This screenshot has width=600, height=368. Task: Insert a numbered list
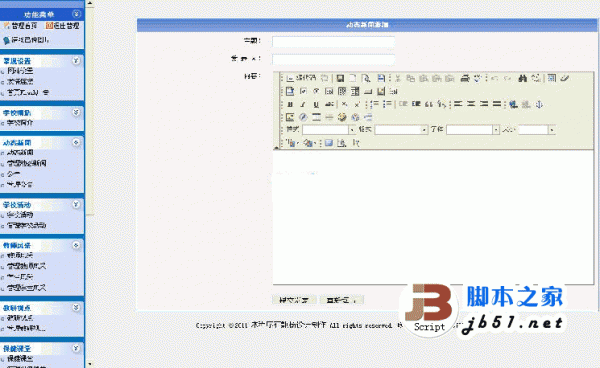374,104
